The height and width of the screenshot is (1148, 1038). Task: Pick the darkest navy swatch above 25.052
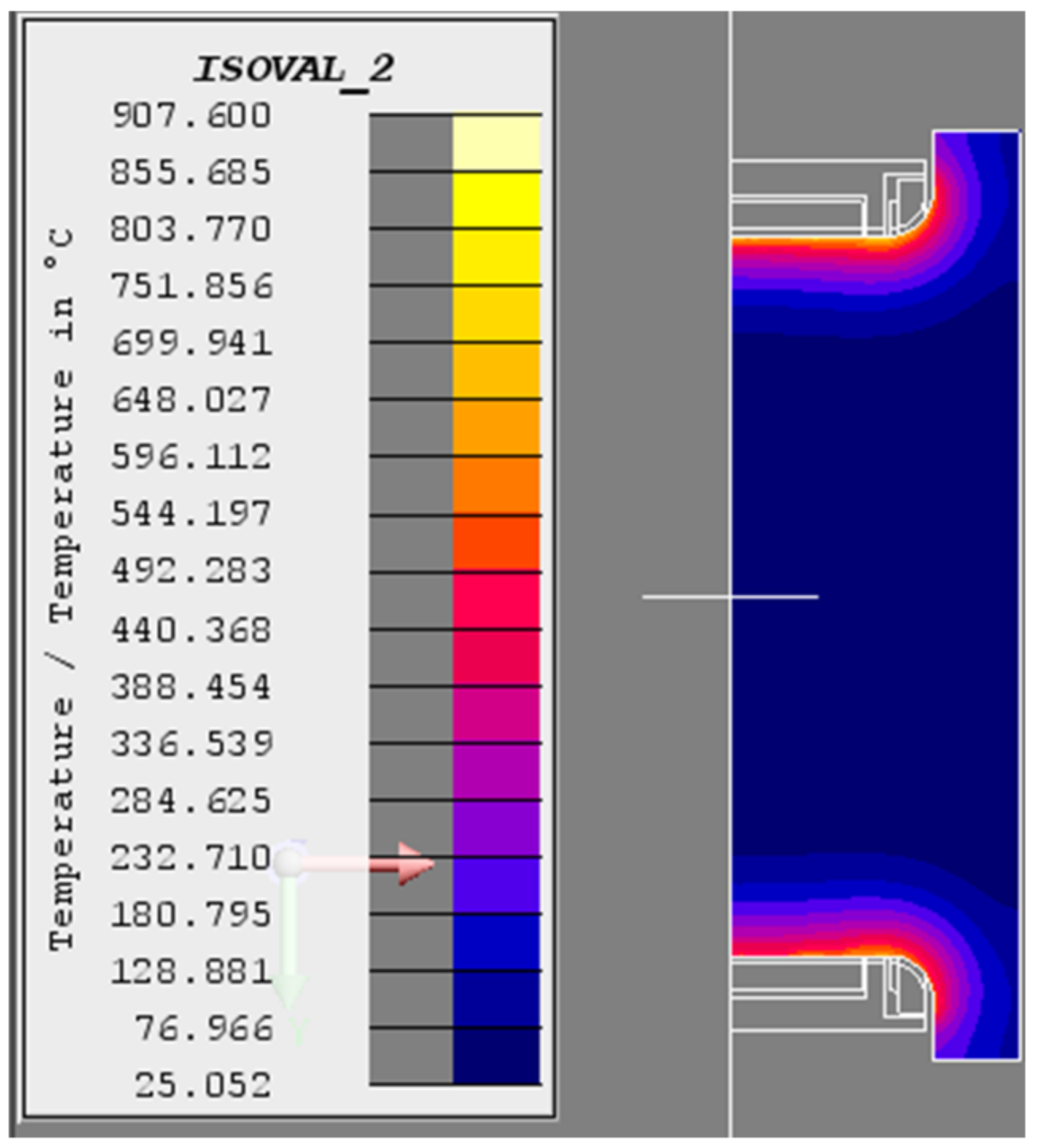click(x=496, y=1056)
